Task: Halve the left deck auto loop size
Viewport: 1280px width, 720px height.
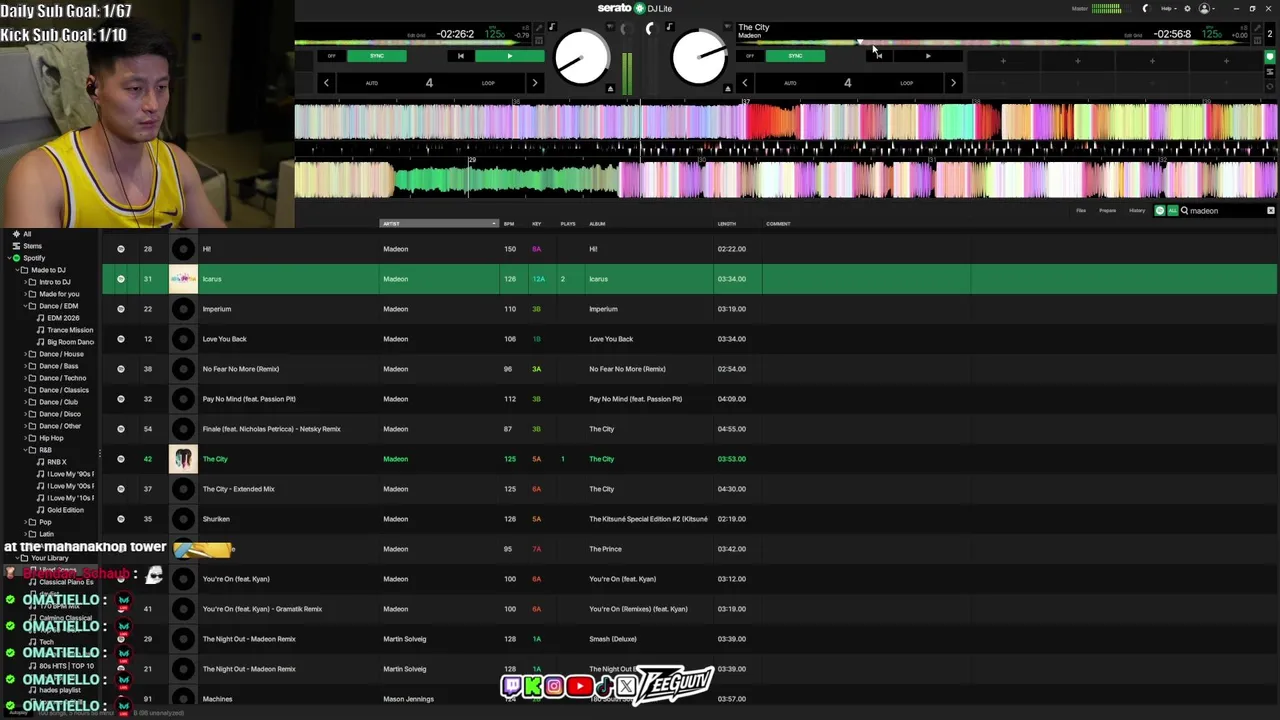Action: 326,83
